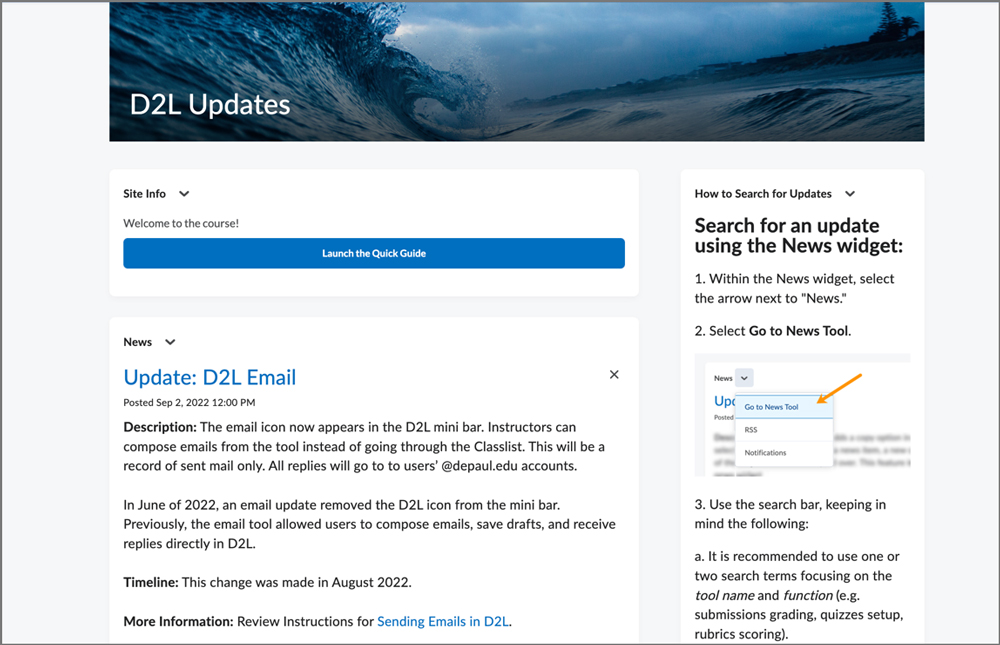Open the News widget dropdown arrow

170,342
